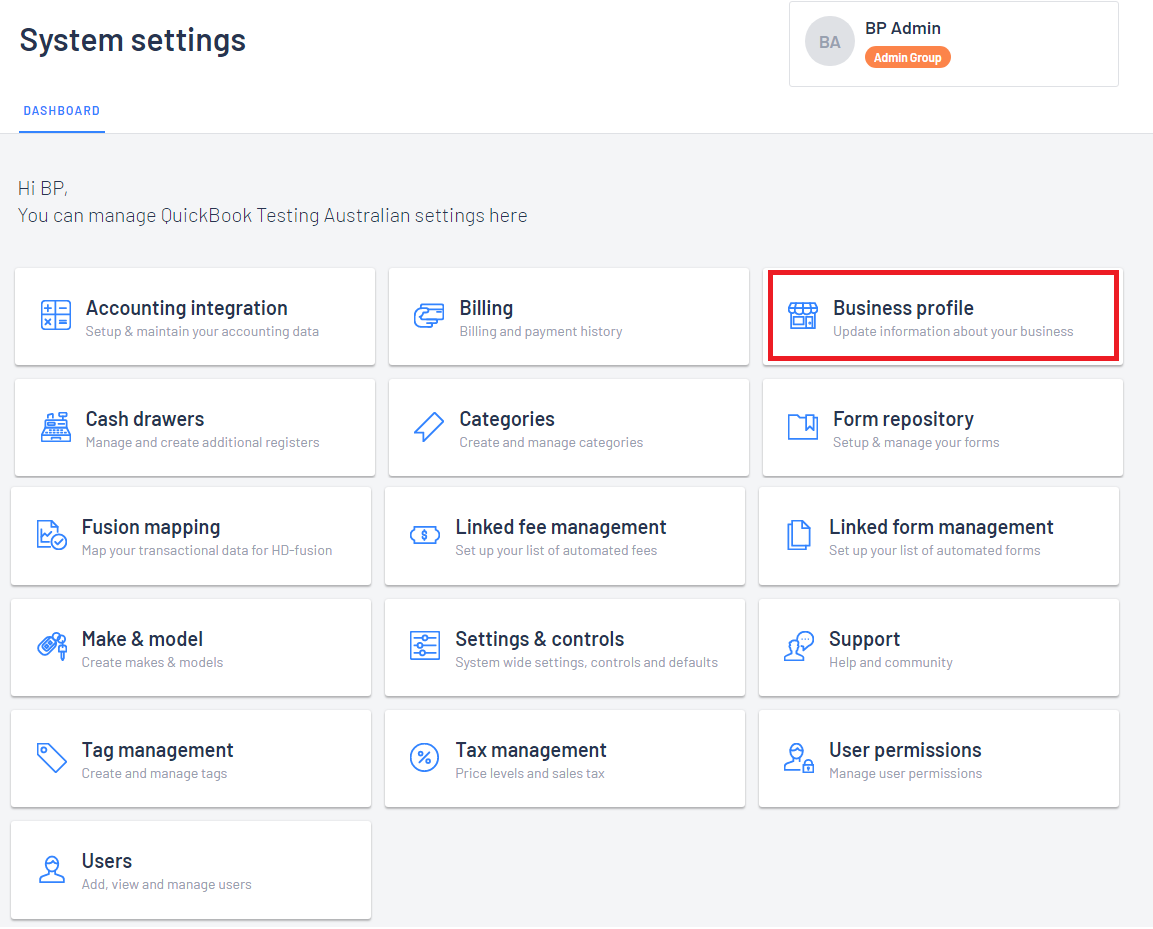Click the Linked fee management money icon

point(425,535)
